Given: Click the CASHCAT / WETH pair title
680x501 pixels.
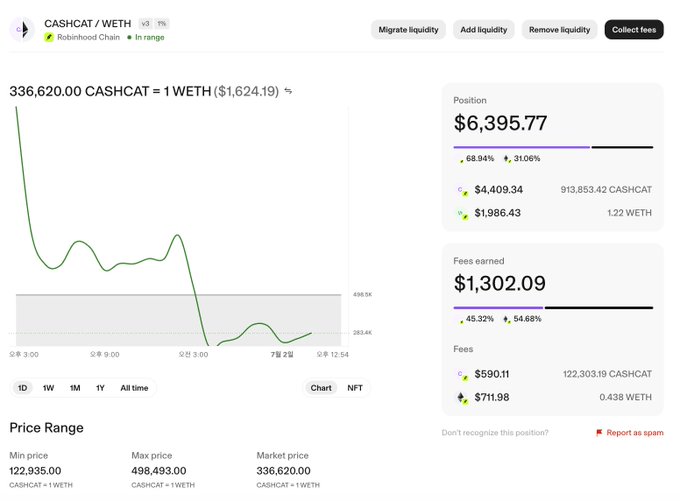Looking at the screenshot, I should pos(88,23).
